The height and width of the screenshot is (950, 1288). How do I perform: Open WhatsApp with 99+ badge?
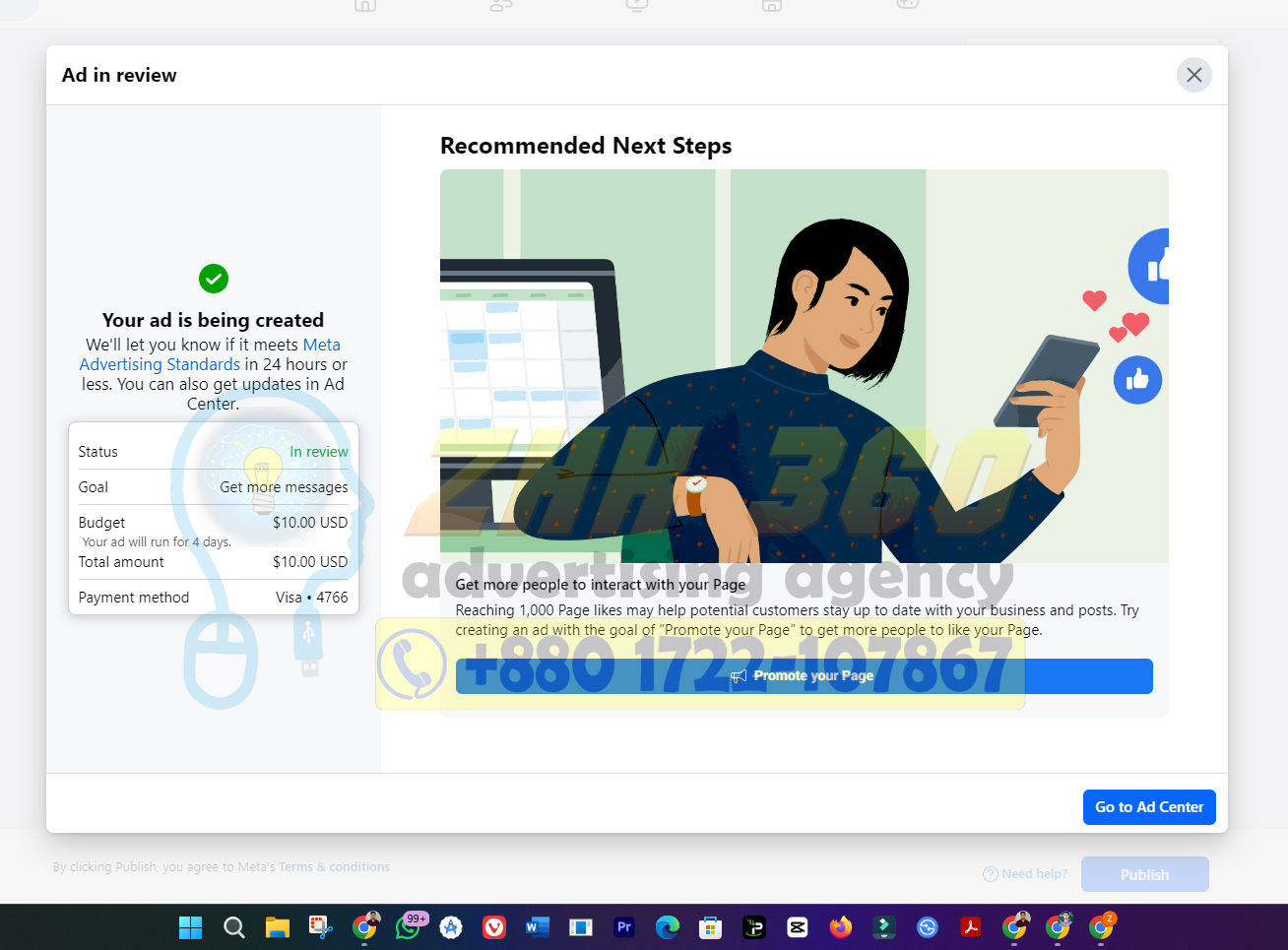click(x=408, y=927)
